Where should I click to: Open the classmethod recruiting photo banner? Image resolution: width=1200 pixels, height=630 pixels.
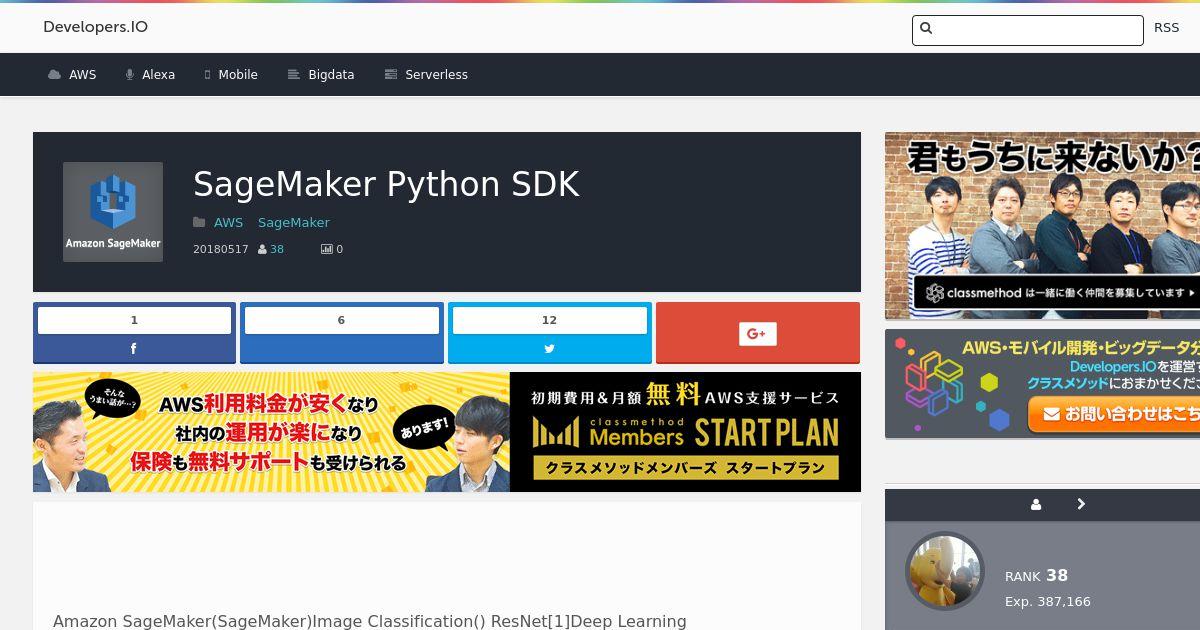1042,226
